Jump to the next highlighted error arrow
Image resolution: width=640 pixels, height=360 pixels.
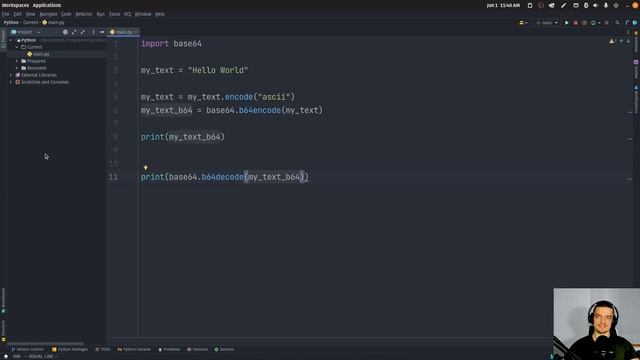click(629, 41)
